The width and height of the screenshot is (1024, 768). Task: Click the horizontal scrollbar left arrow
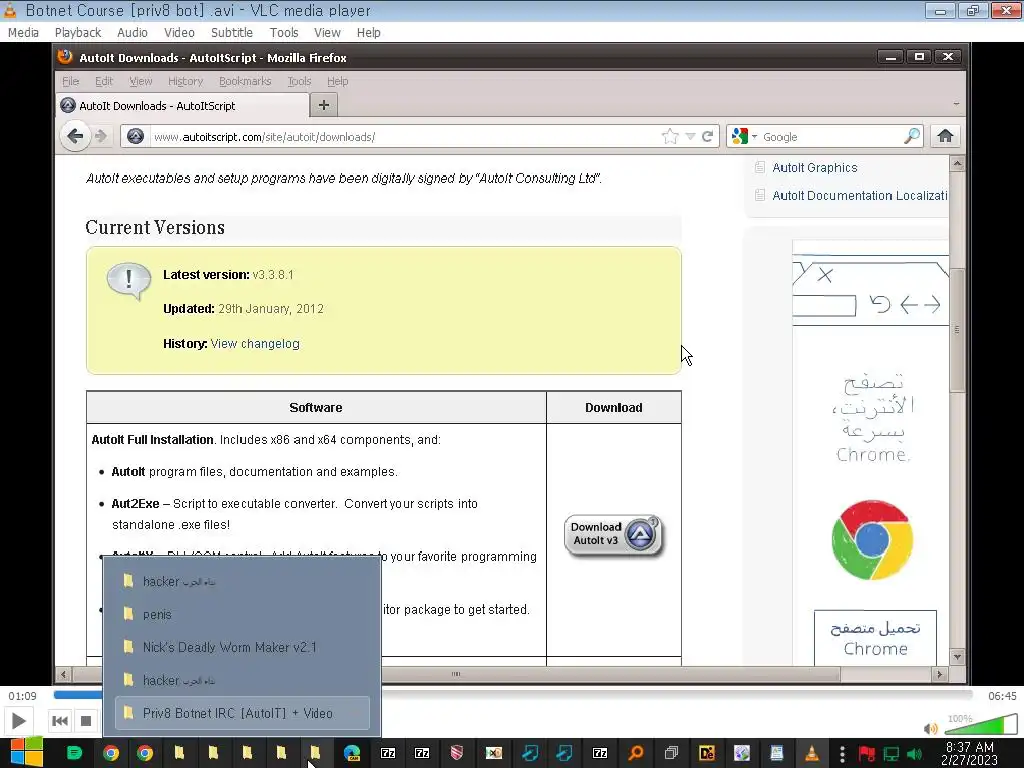(x=63, y=674)
